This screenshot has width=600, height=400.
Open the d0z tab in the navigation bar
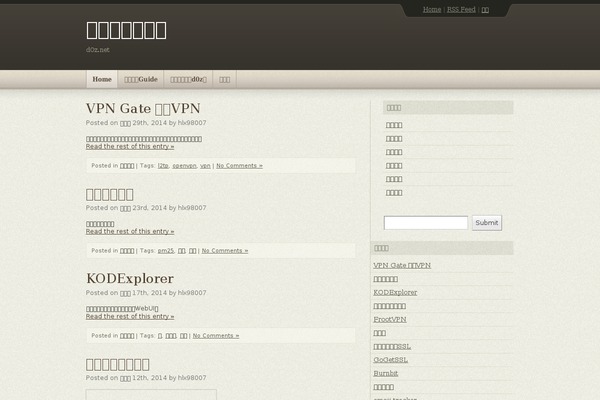[188, 79]
